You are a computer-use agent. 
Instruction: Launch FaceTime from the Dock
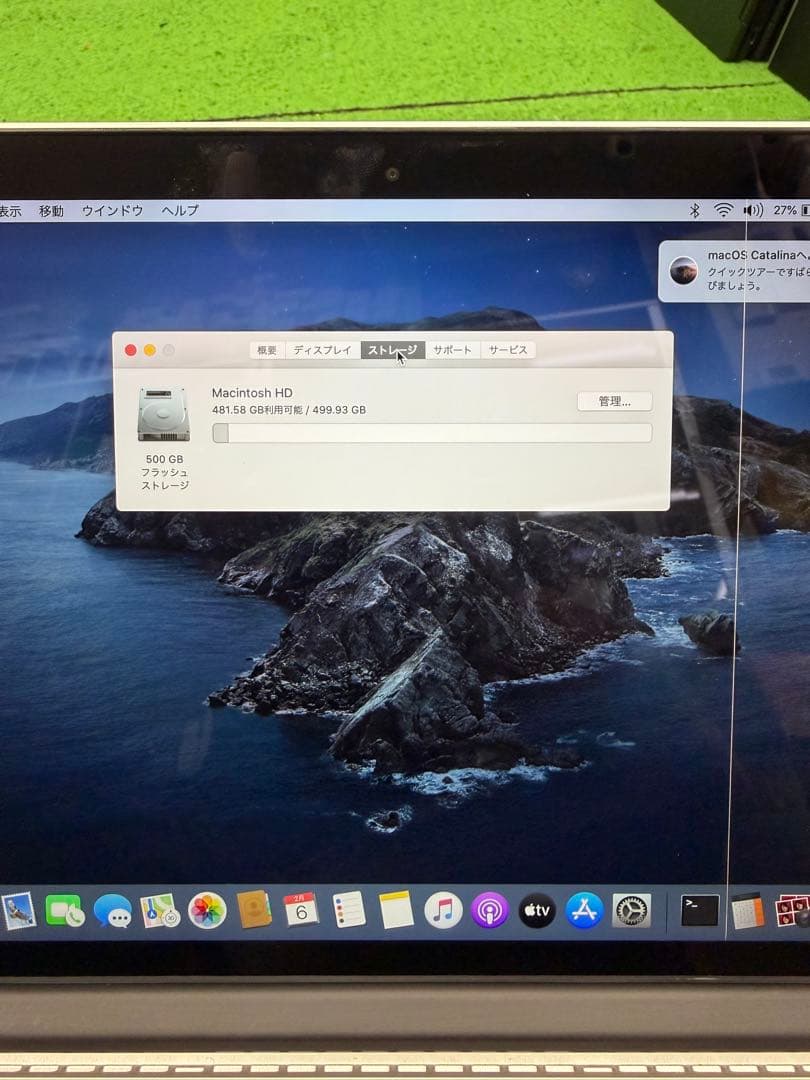click(65, 911)
